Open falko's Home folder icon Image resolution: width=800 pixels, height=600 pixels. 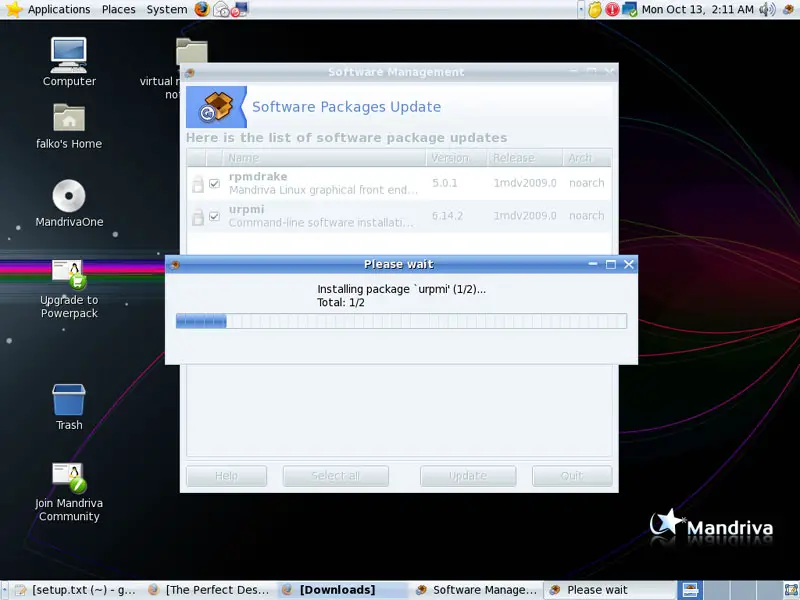69,127
